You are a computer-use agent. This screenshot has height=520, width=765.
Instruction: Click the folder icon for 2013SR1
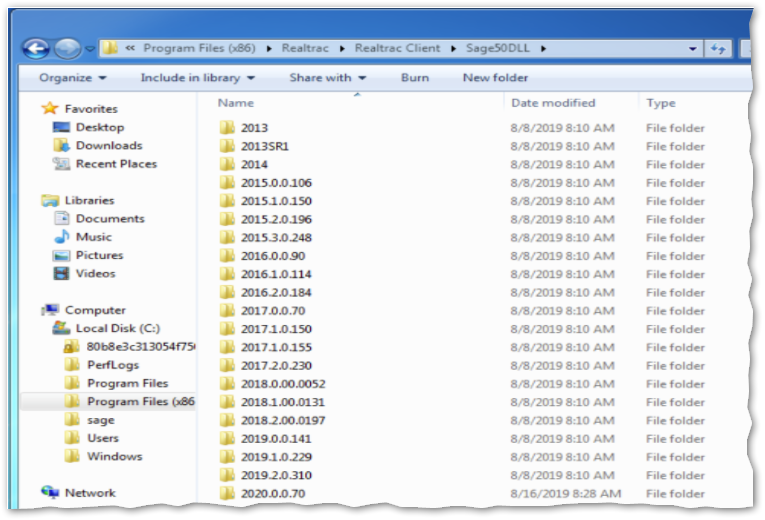click(227, 146)
